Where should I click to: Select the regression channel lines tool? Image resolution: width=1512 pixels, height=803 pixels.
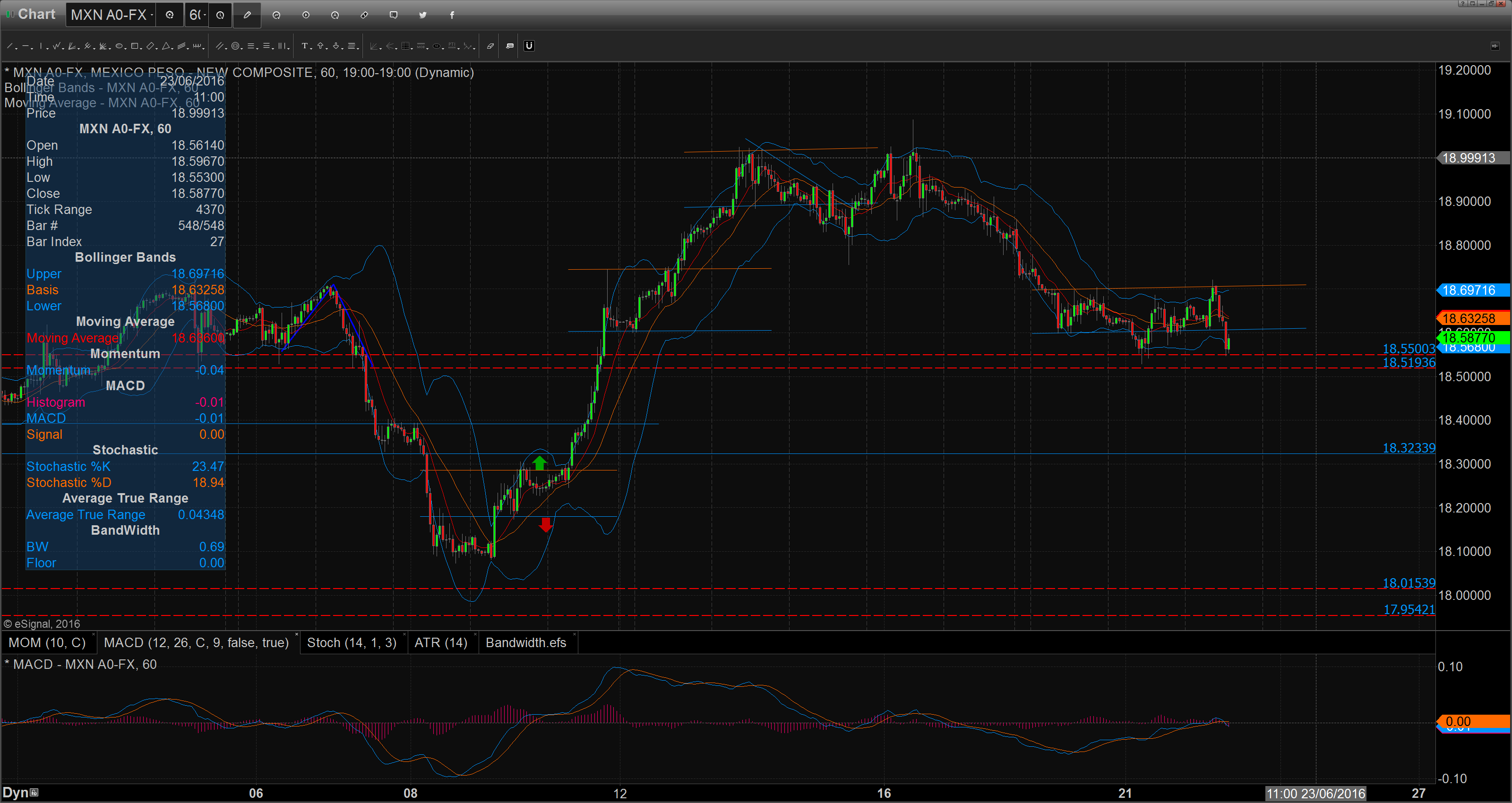coord(181,46)
